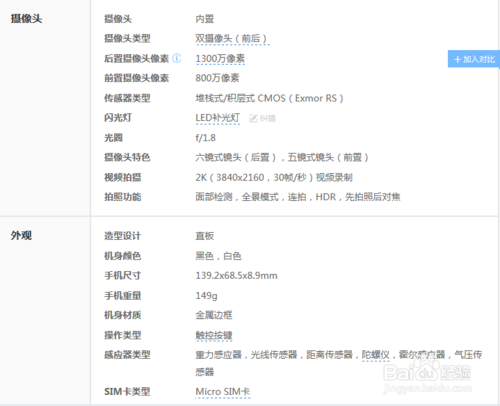This screenshot has width=500, height=406.
Task: Click the 传感器类型 row label
Action: tap(127, 98)
